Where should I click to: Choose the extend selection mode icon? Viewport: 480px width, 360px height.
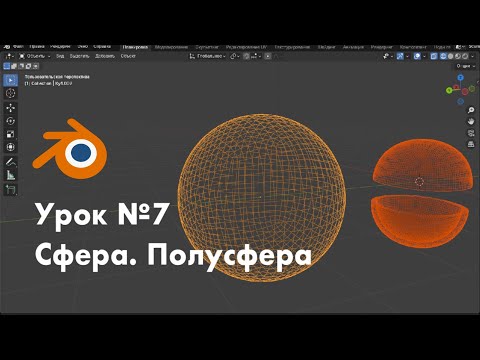14,66
